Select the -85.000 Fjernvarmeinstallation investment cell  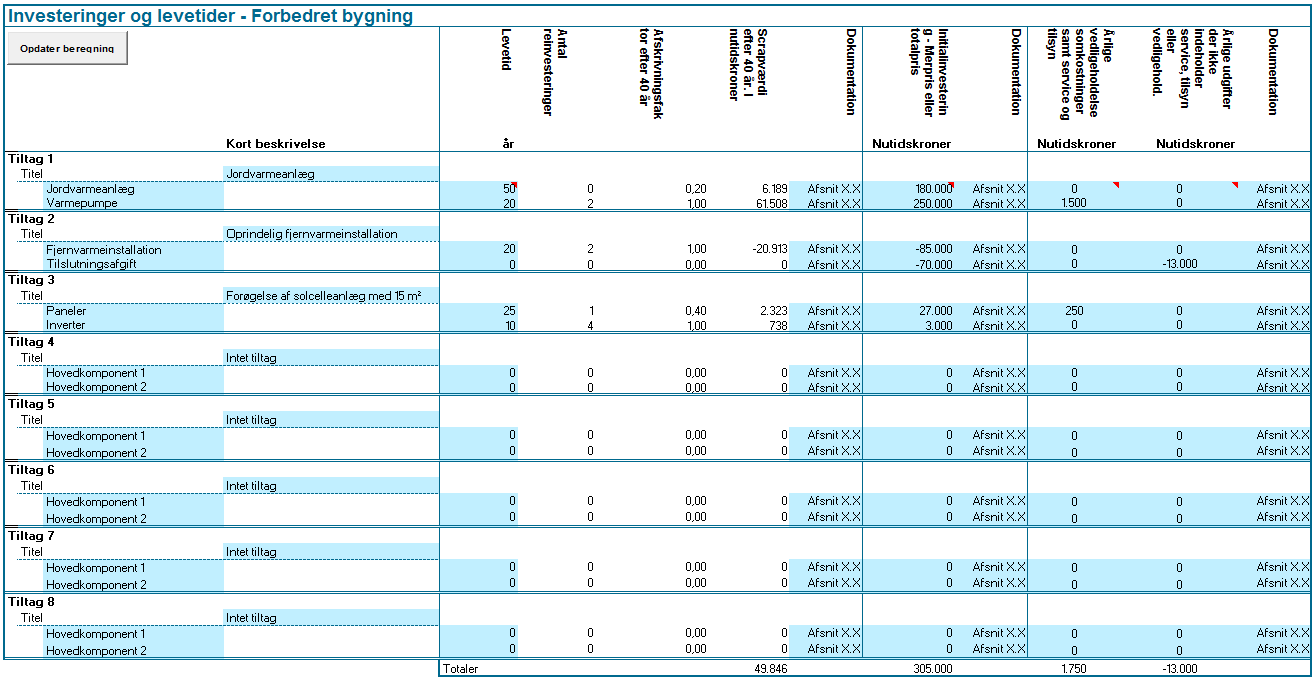click(910, 249)
